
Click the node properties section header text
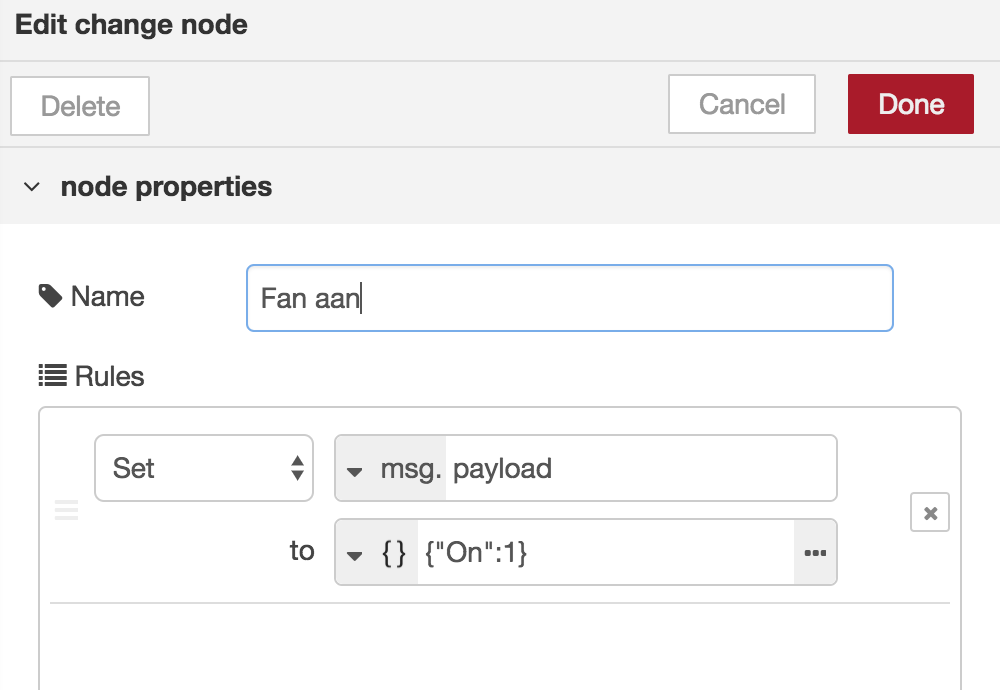click(x=166, y=187)
